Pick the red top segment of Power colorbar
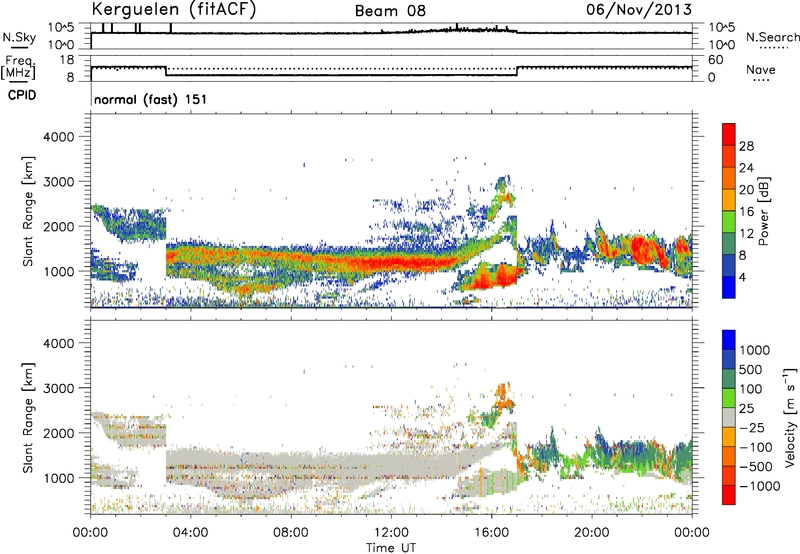This screenshot has height=554, width=800. tap(729, 135)
